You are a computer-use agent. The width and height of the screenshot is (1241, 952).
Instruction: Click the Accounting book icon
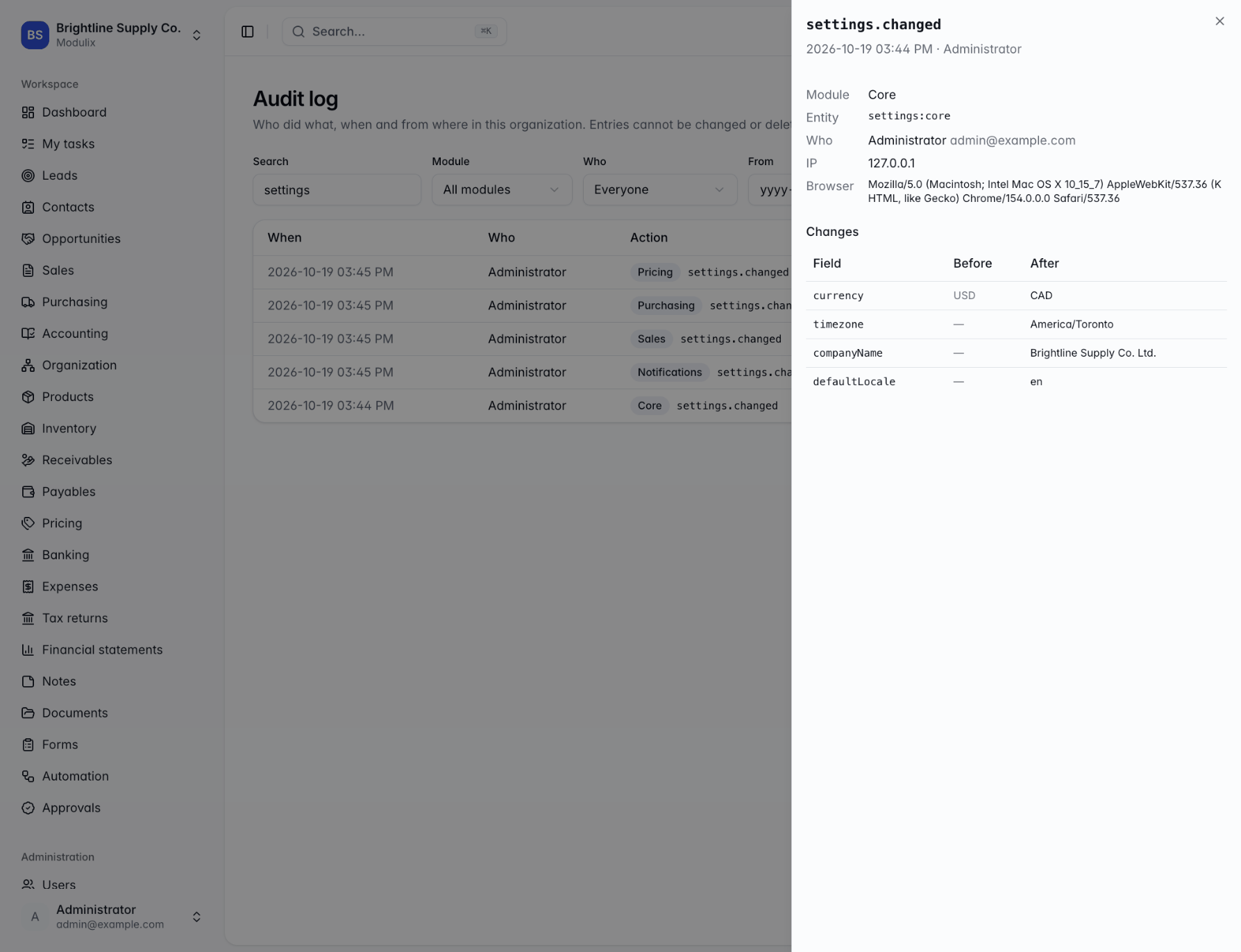coord(28,334)
